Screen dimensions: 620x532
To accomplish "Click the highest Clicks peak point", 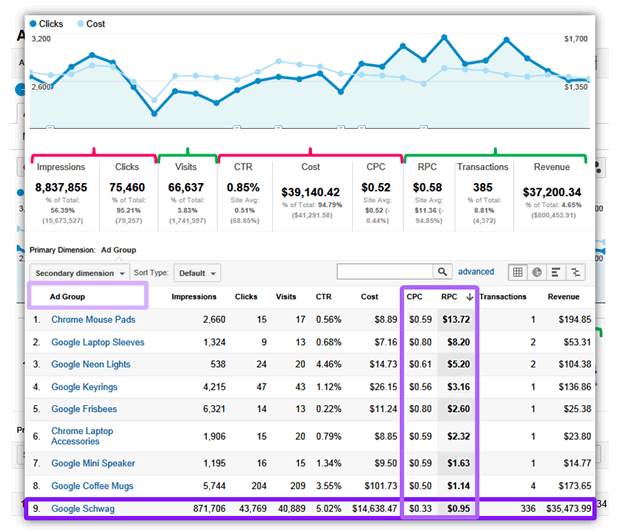I will [444, 37].
